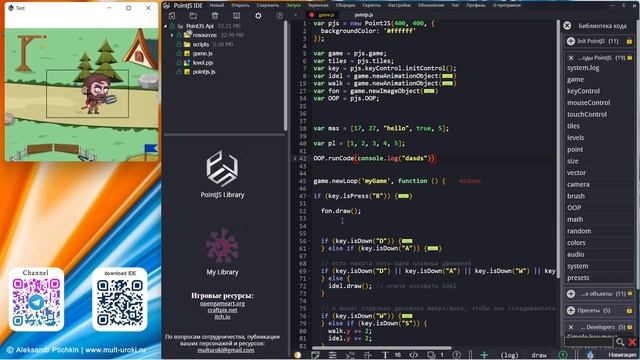Click the code library search input field

[589, 342]
